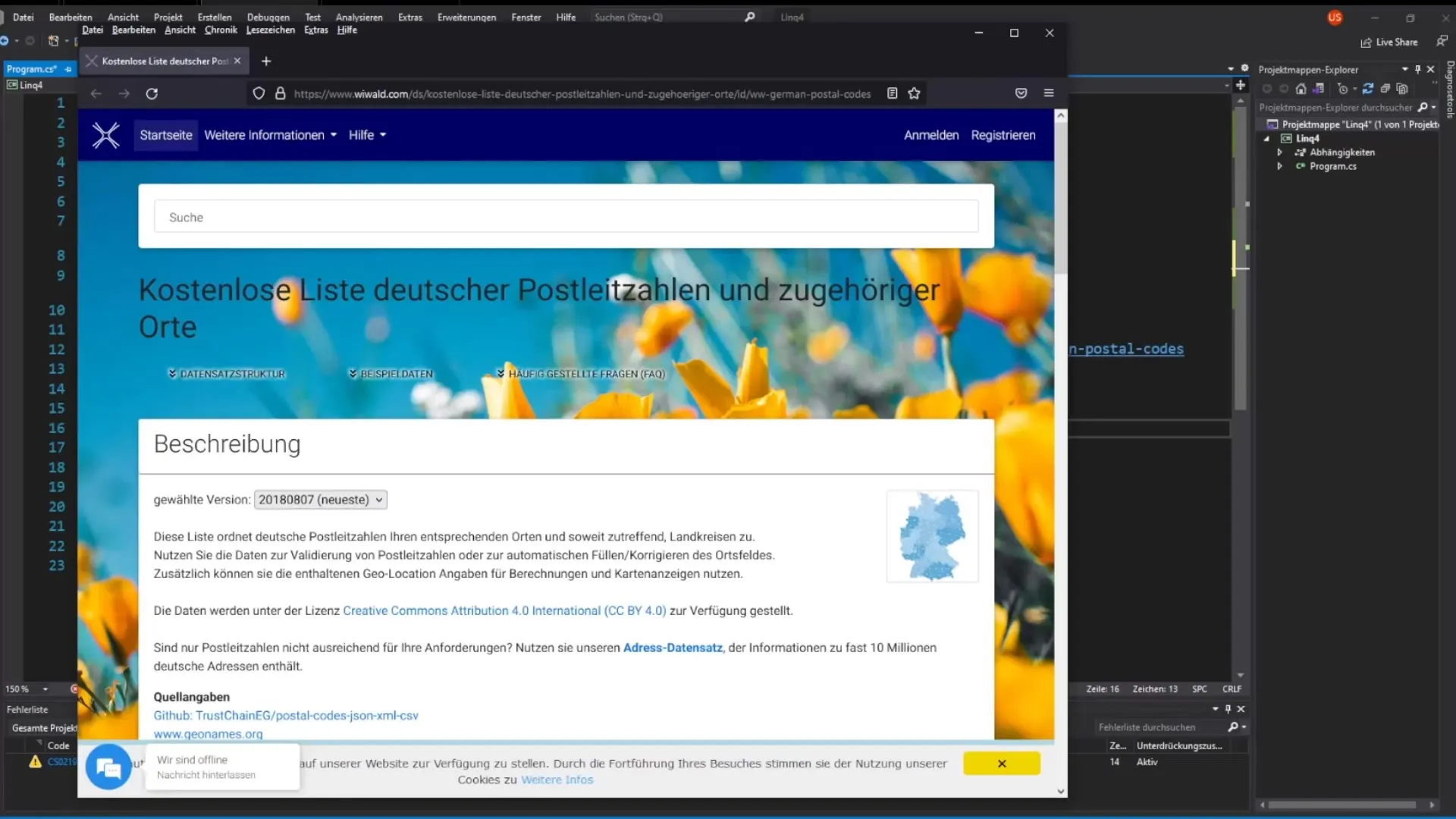Open the chat bubble widget
Viewport: 1456px width, 819px height.
coord(108,767)
